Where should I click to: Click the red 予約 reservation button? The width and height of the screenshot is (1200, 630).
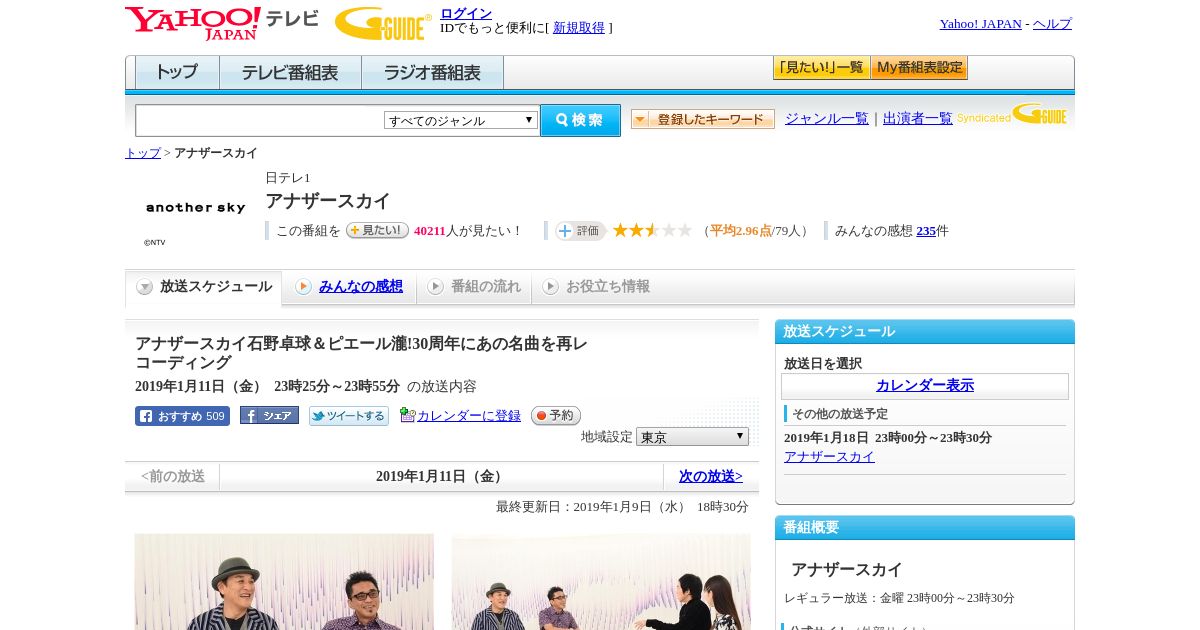pyautogui.click(x=555, y=415)
